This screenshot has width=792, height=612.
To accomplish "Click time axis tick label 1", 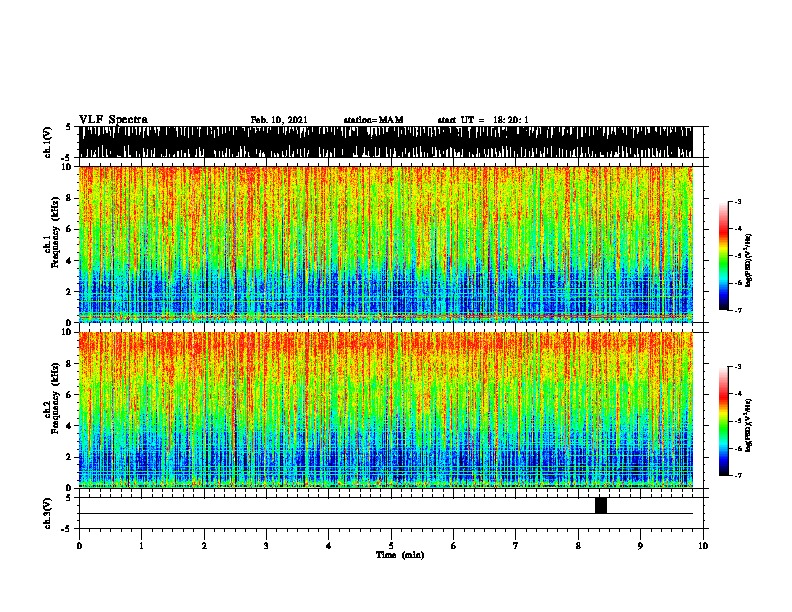I will (x=141, y=546).
